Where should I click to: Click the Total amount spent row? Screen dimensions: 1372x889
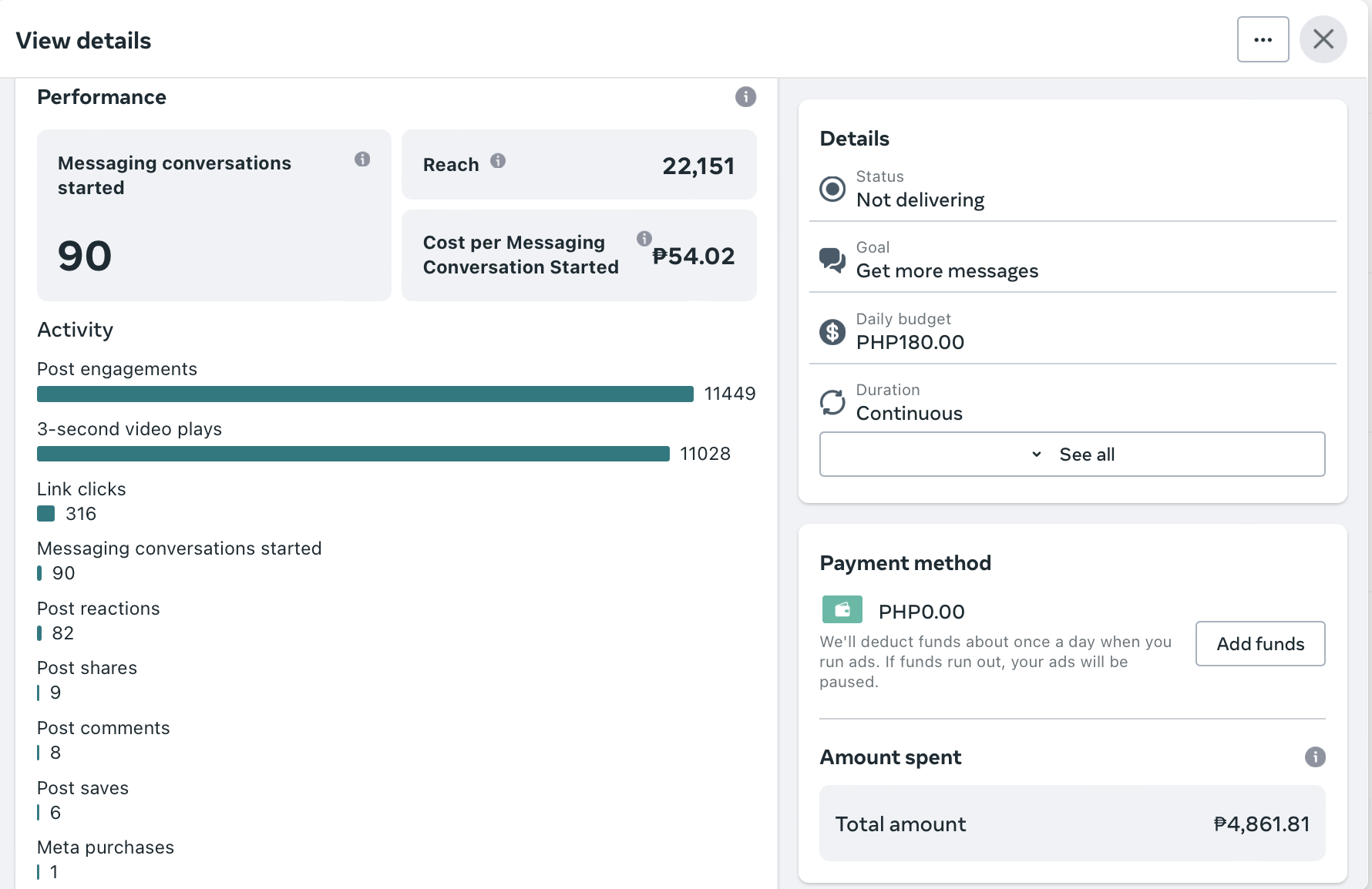click(1071, 824)
